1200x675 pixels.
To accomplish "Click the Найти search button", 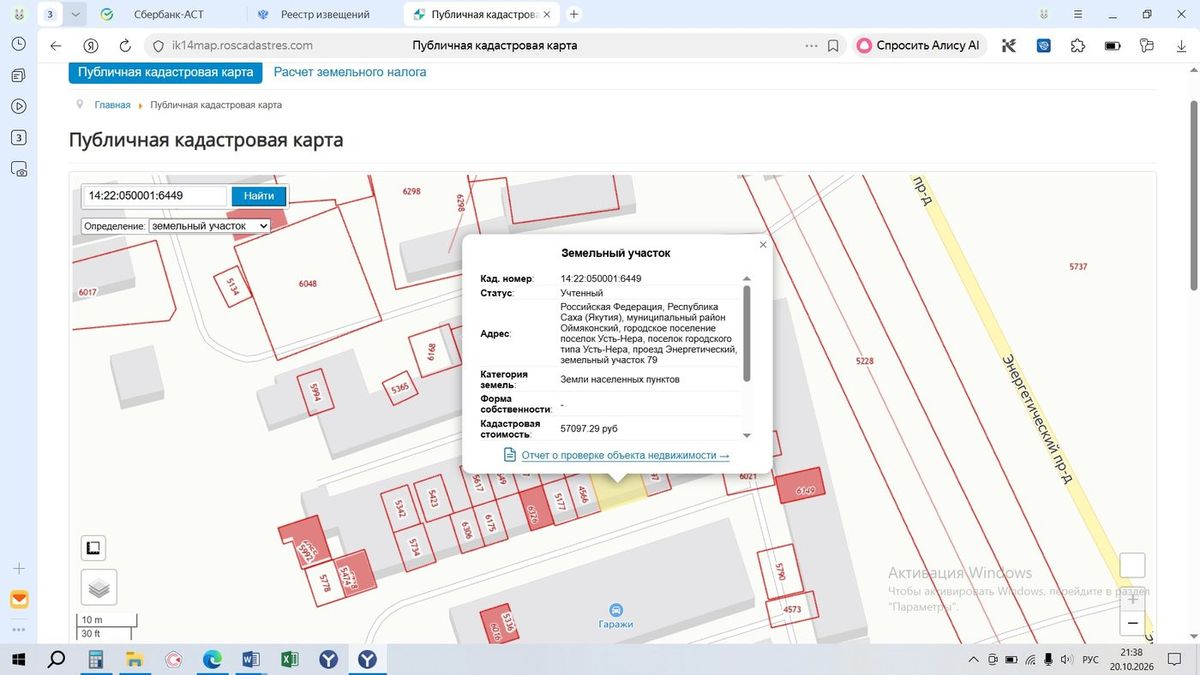I will [259, 196].
